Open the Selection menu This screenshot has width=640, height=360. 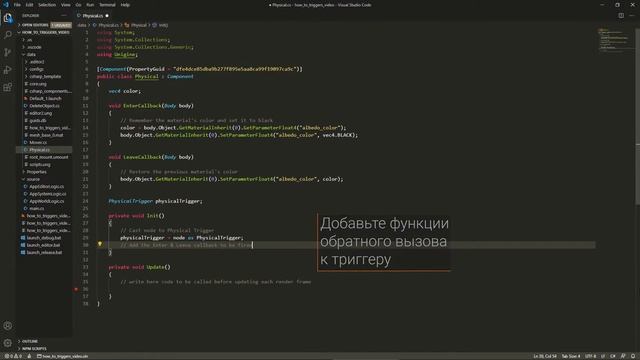point(47,5)
